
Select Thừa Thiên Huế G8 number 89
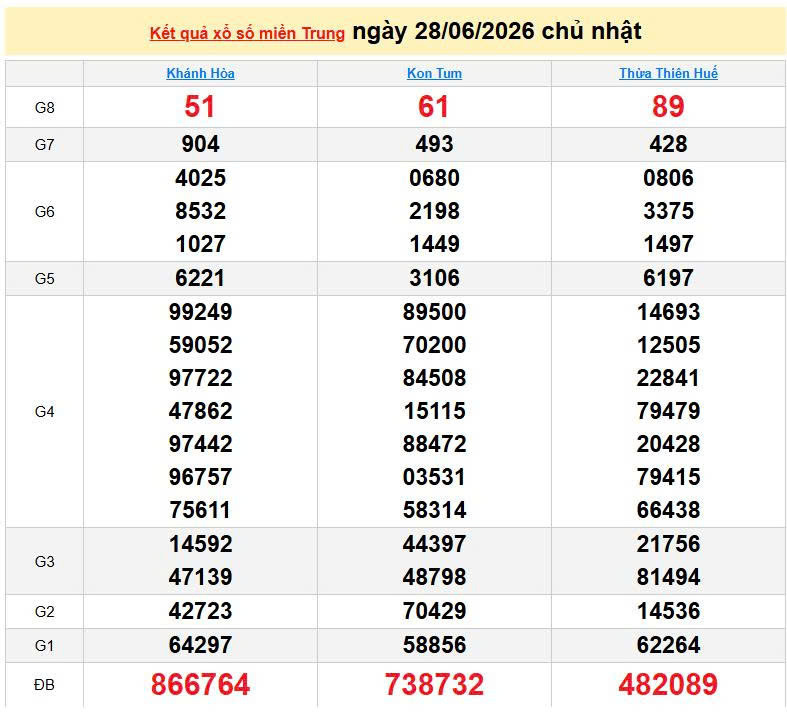(668, 106)
